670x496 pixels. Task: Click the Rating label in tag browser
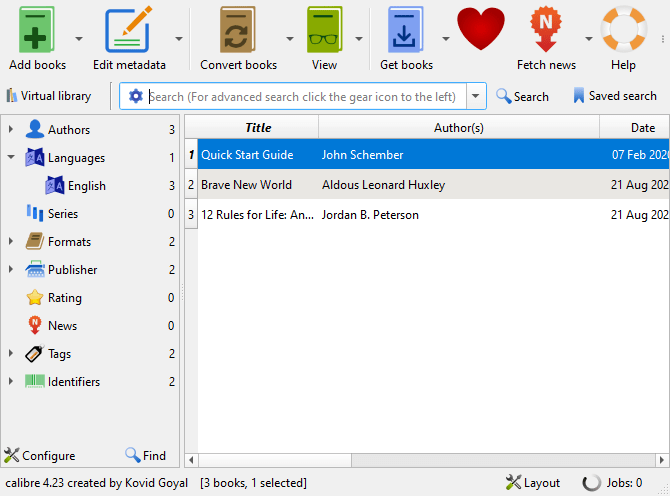(65, 298)
